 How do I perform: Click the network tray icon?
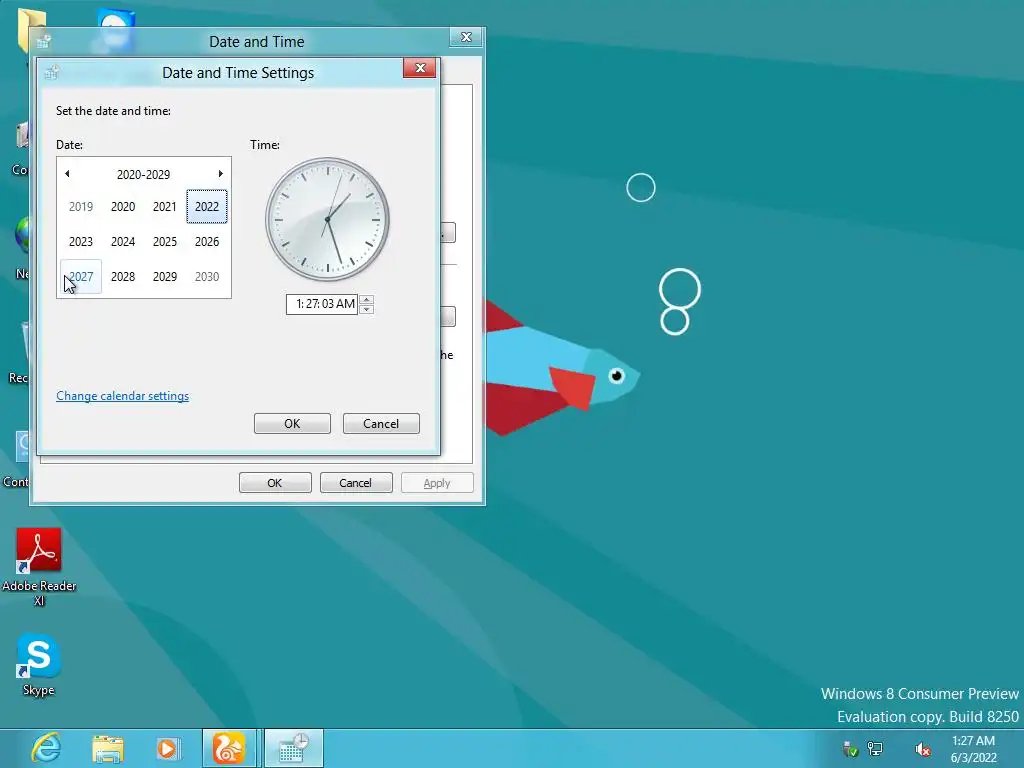[x=875, y=748]
